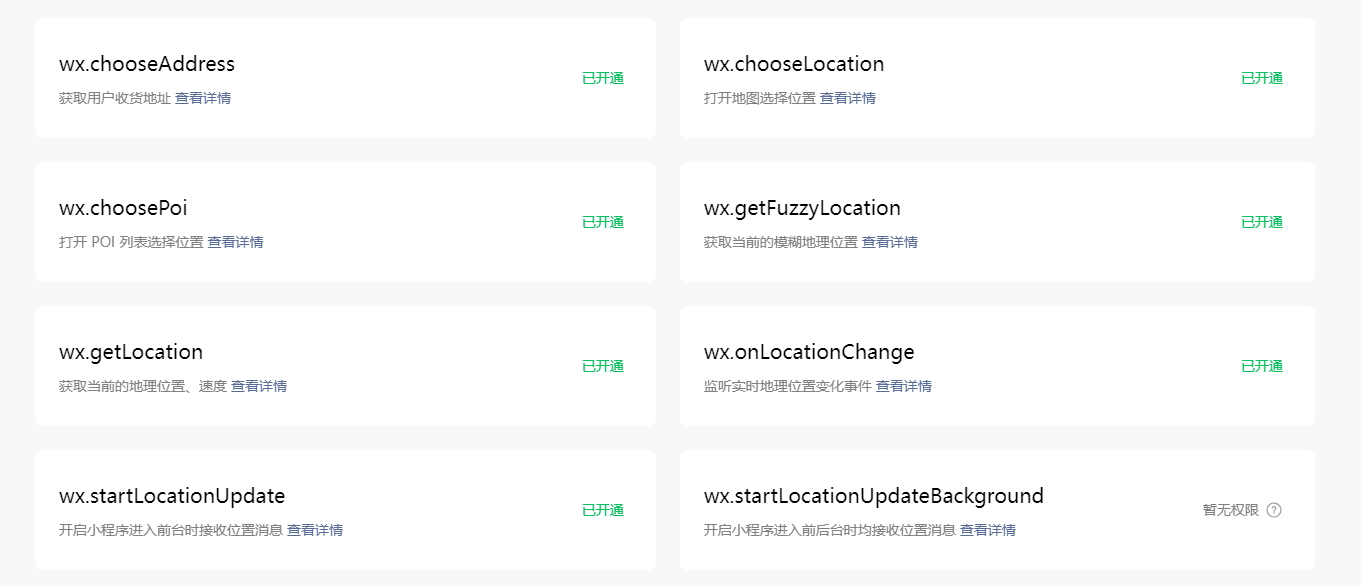Click the question mark icon beside 暂无权限
The height and width of the screenshot is (586, 1361).
click(x=1273, y=510)
